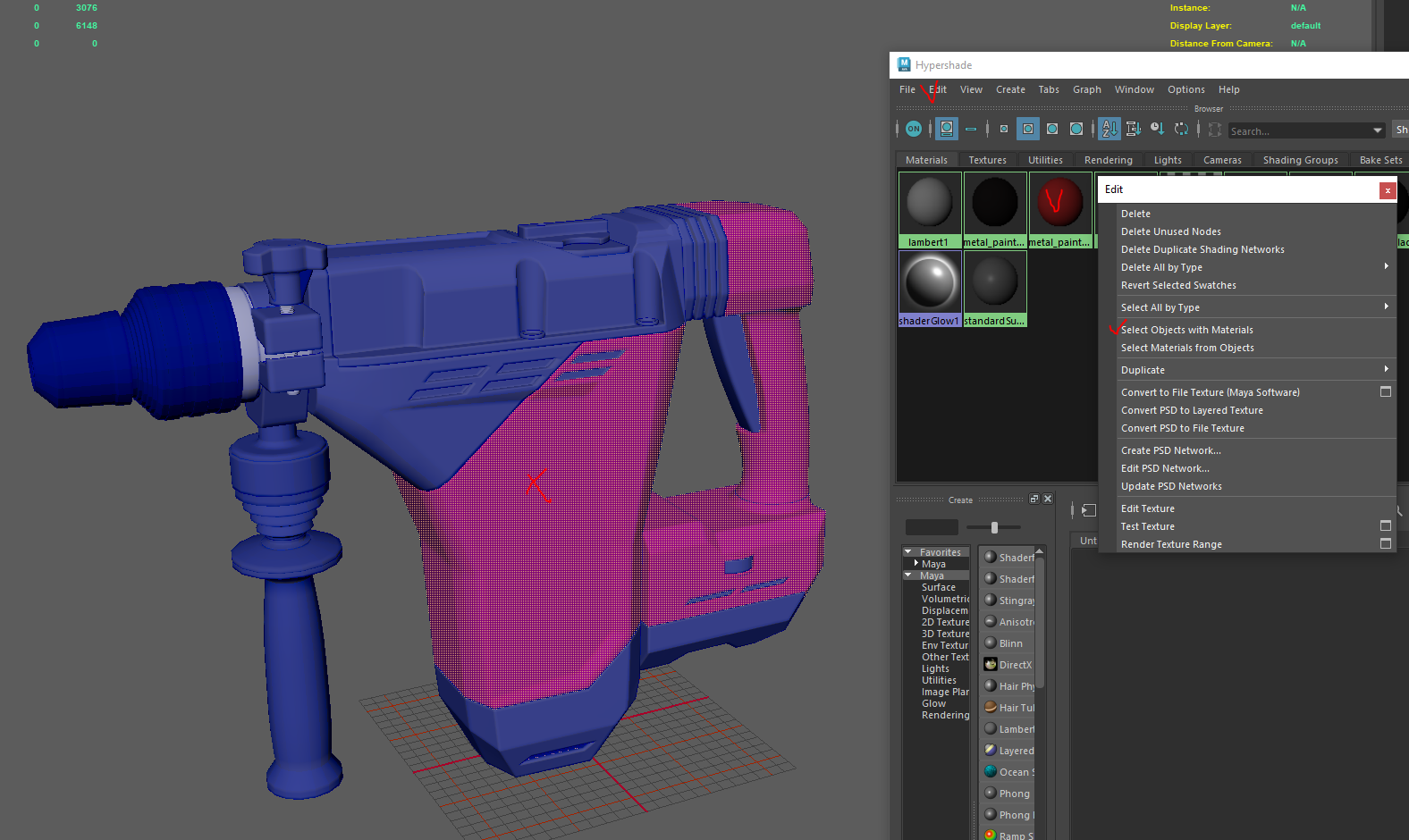Choose Select Objects with Materials
Image resolution: width=1409 pixels, height=840 pixels.
[x=1186, y=330]
